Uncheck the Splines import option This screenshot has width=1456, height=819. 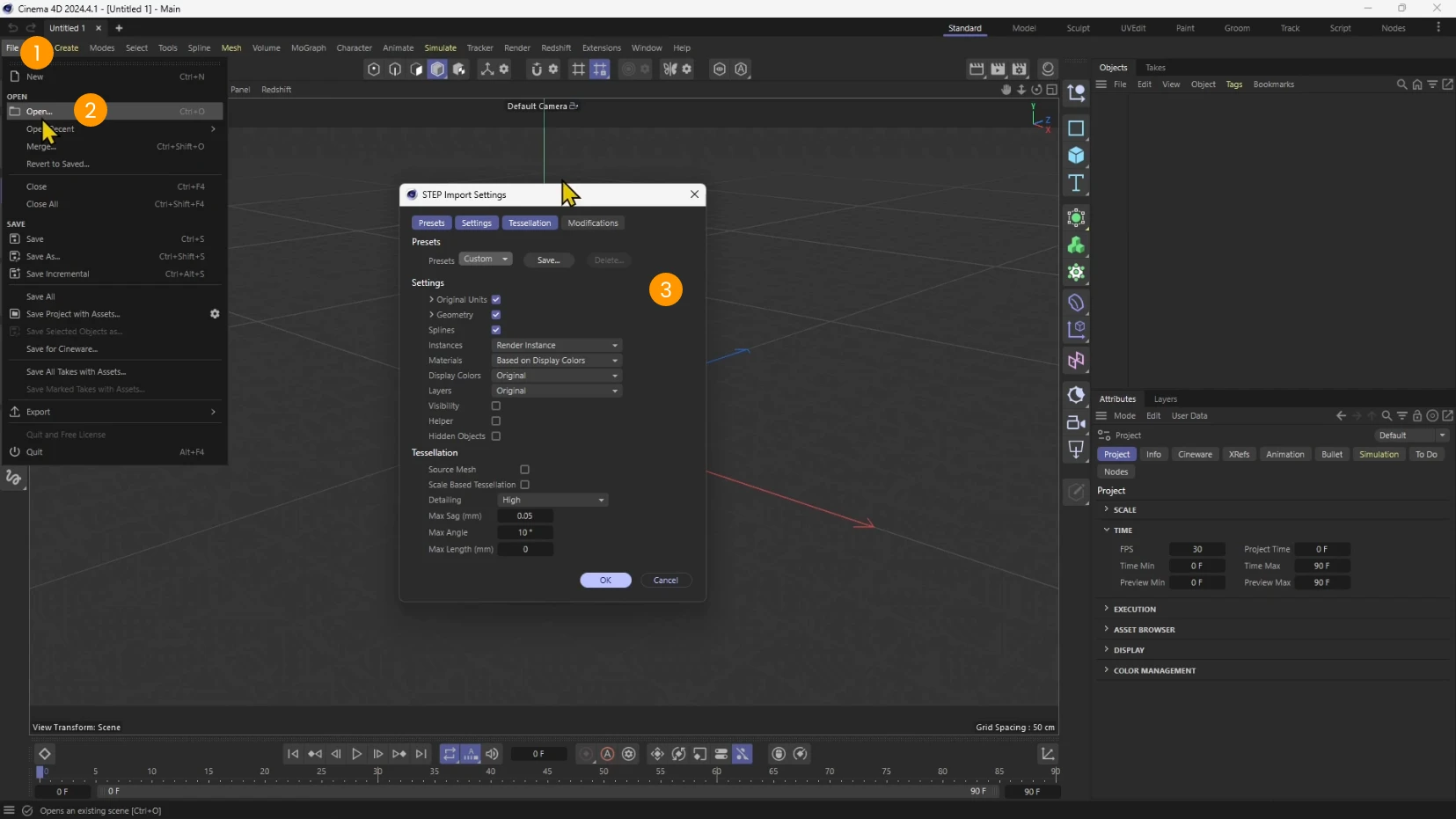[x=496, y=330]
